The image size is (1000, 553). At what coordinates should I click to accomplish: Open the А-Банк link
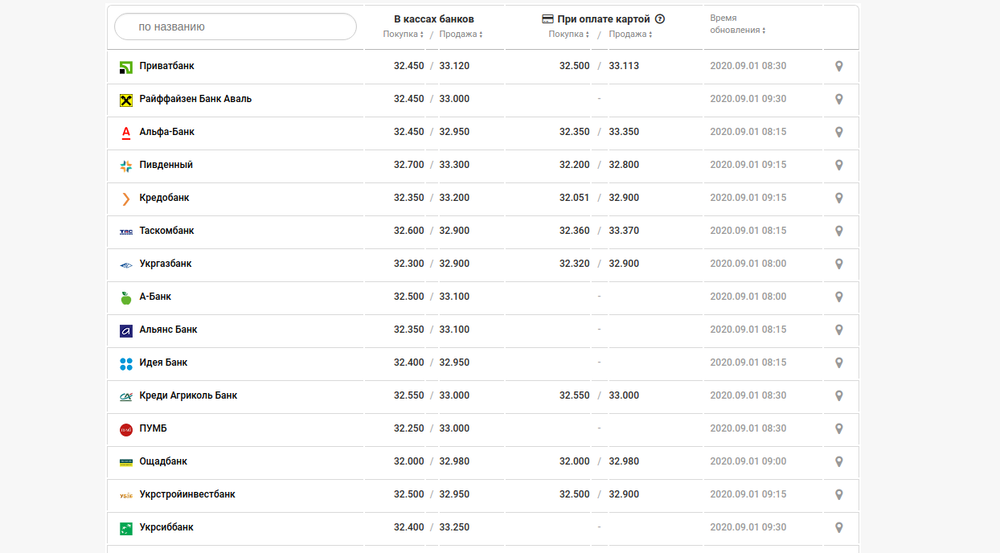(x=155, y=297)
